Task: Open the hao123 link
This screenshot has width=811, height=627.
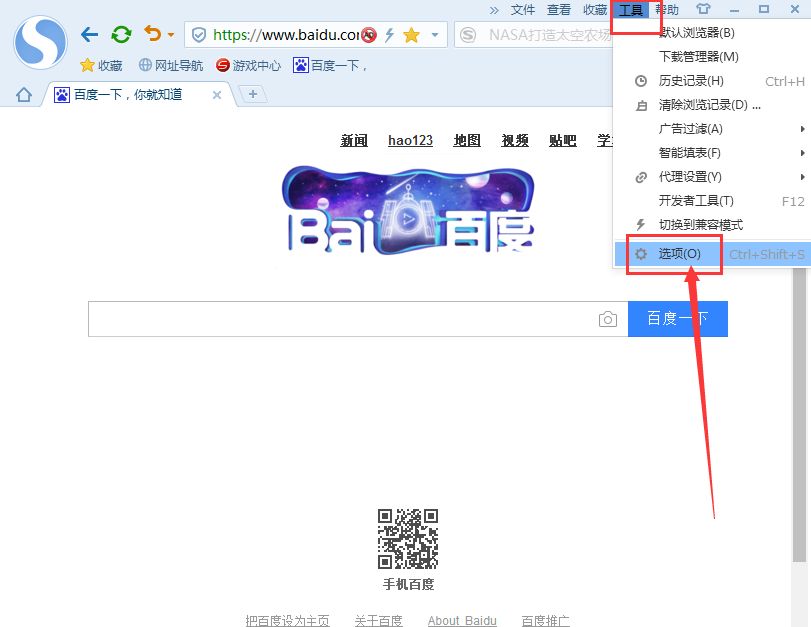Action: point(410,140)
